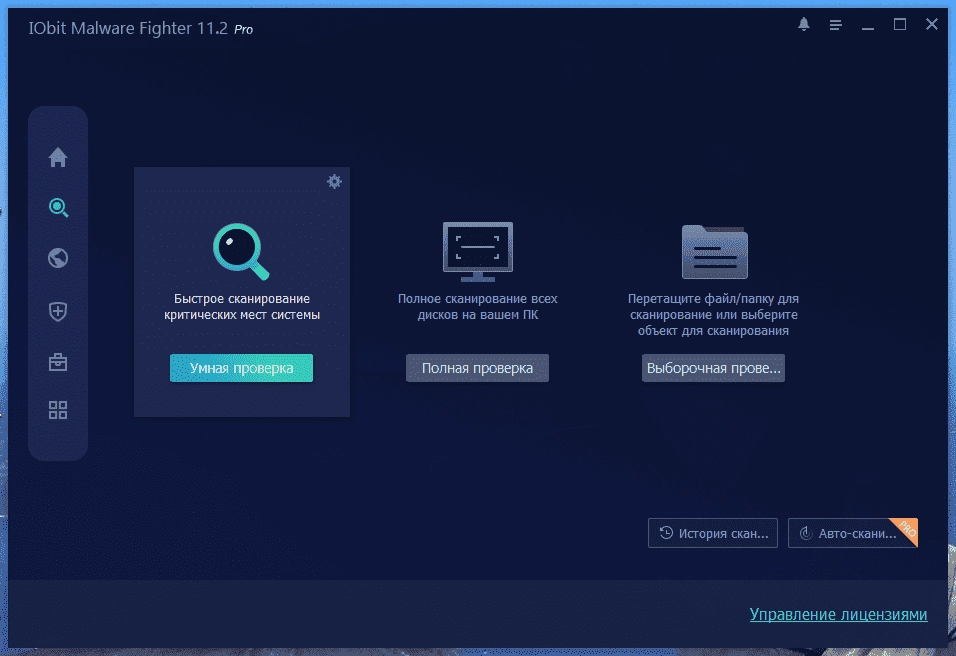
Task: Close the IObit Malware Fighter window
Action: (932, 24)
